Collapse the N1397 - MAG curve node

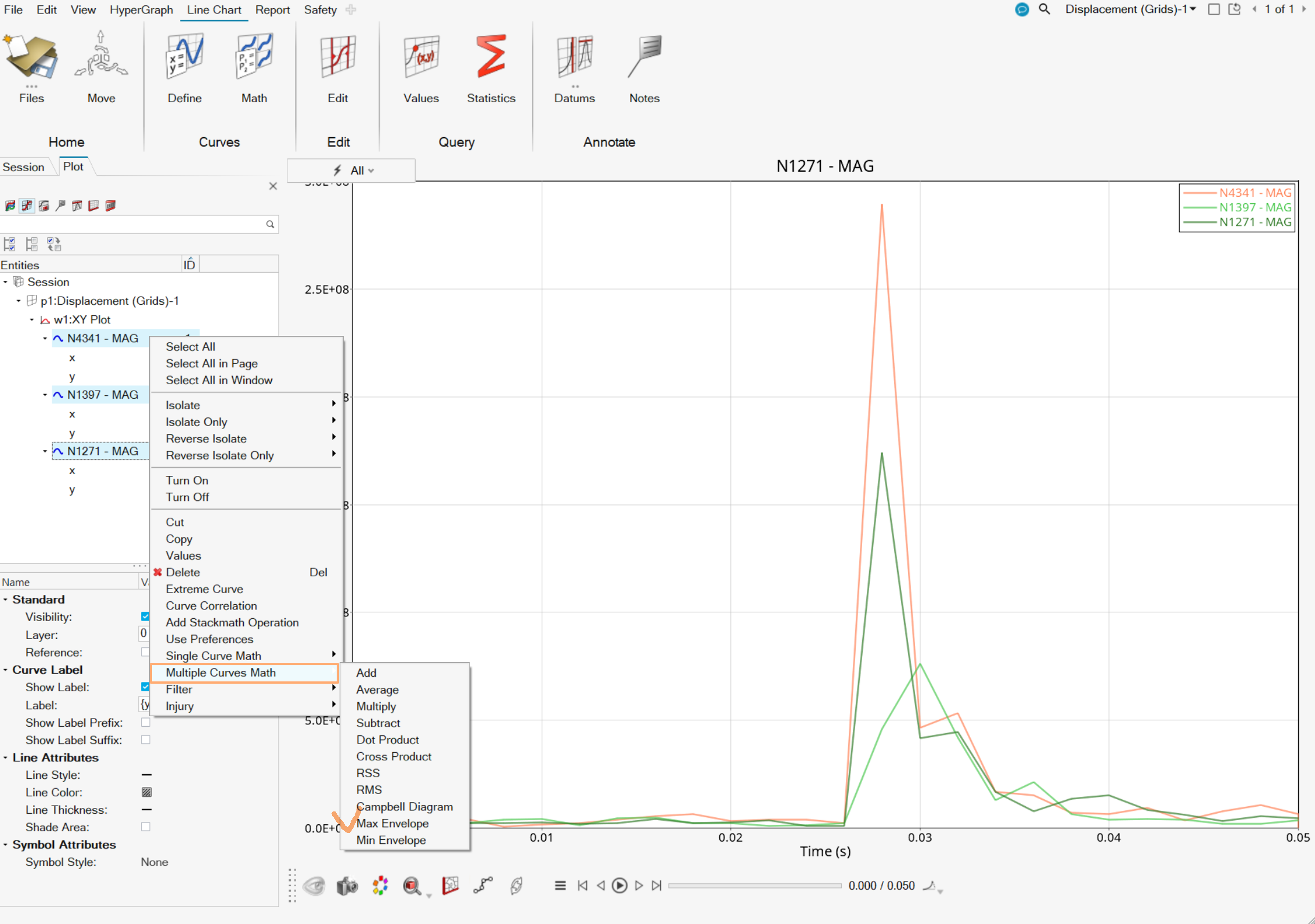(x=45, y=395)
